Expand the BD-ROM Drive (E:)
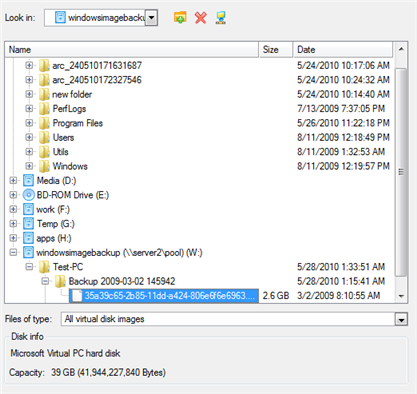The height and width of the screenshot is (394, 417). (x=13, y=195)
